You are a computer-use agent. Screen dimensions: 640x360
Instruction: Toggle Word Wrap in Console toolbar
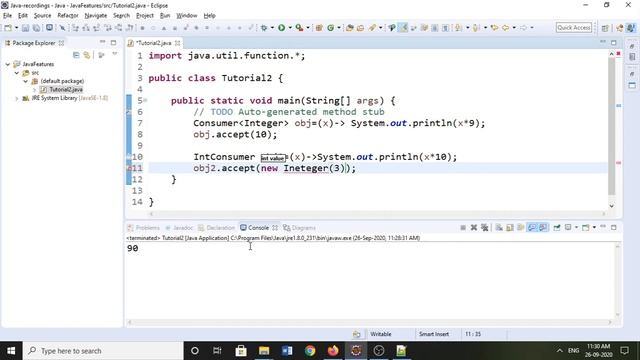(x=520, y=228)
